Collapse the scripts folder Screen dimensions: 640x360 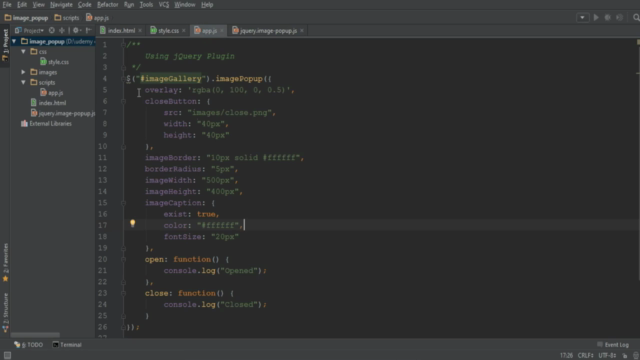(24, 82)
